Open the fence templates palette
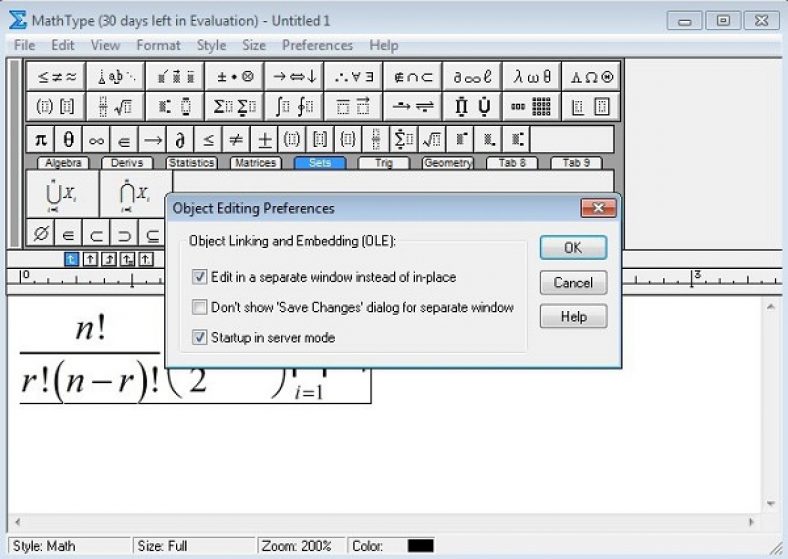Image resolution: width=788 pixels, height=559 pixels. [x=56, y=106]
